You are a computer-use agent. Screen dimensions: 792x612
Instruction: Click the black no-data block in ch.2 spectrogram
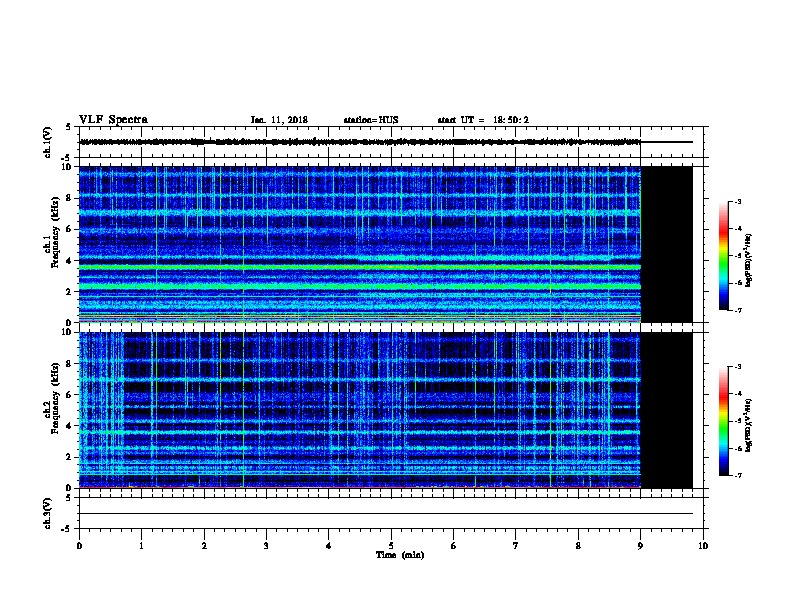667,410
